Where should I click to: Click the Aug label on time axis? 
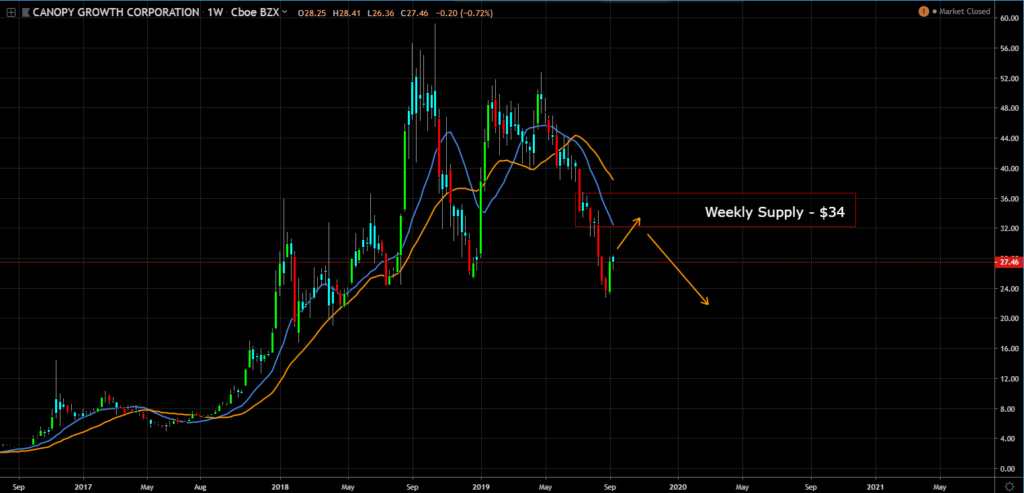201,486
